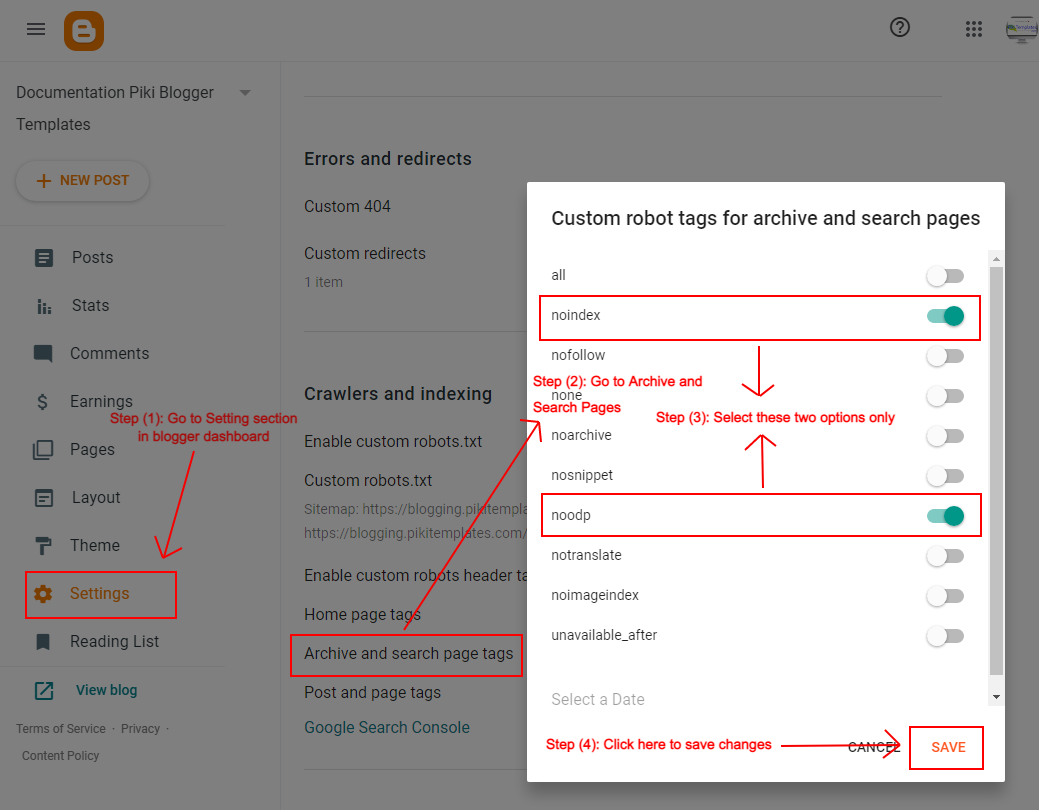Click the Stats bar chart icon
The width and height of the screenshot is (1039, 810).
point(44,306)
